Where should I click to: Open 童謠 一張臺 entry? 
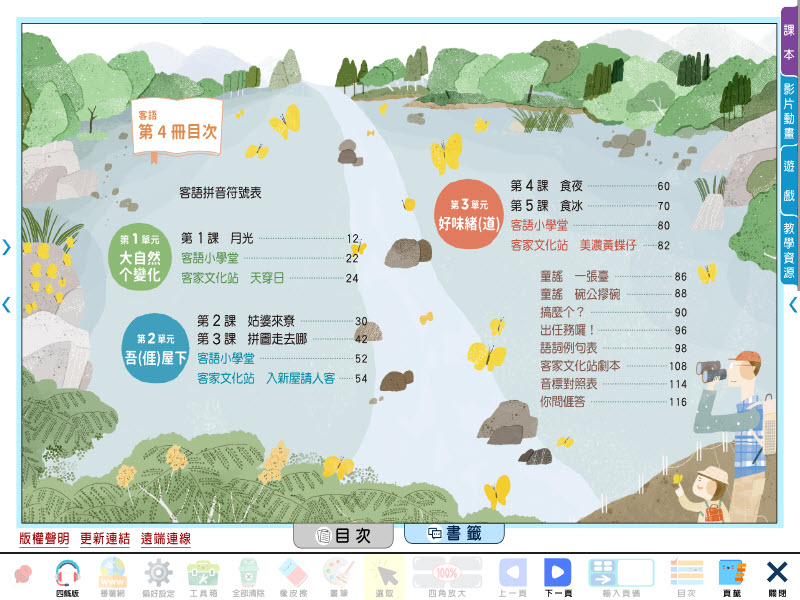pyautogui.click(x=614, y=277)
